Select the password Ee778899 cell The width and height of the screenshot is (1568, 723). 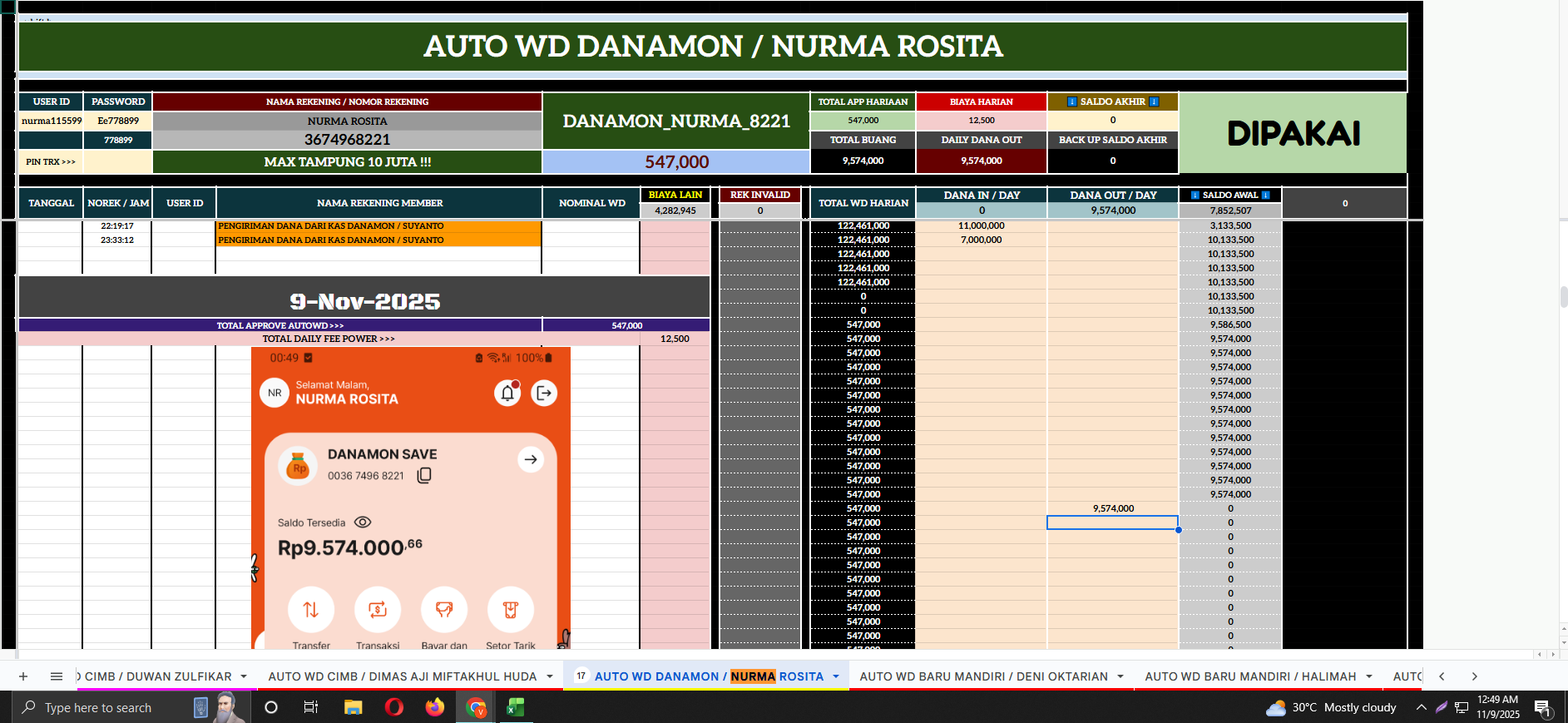(117, 121)
